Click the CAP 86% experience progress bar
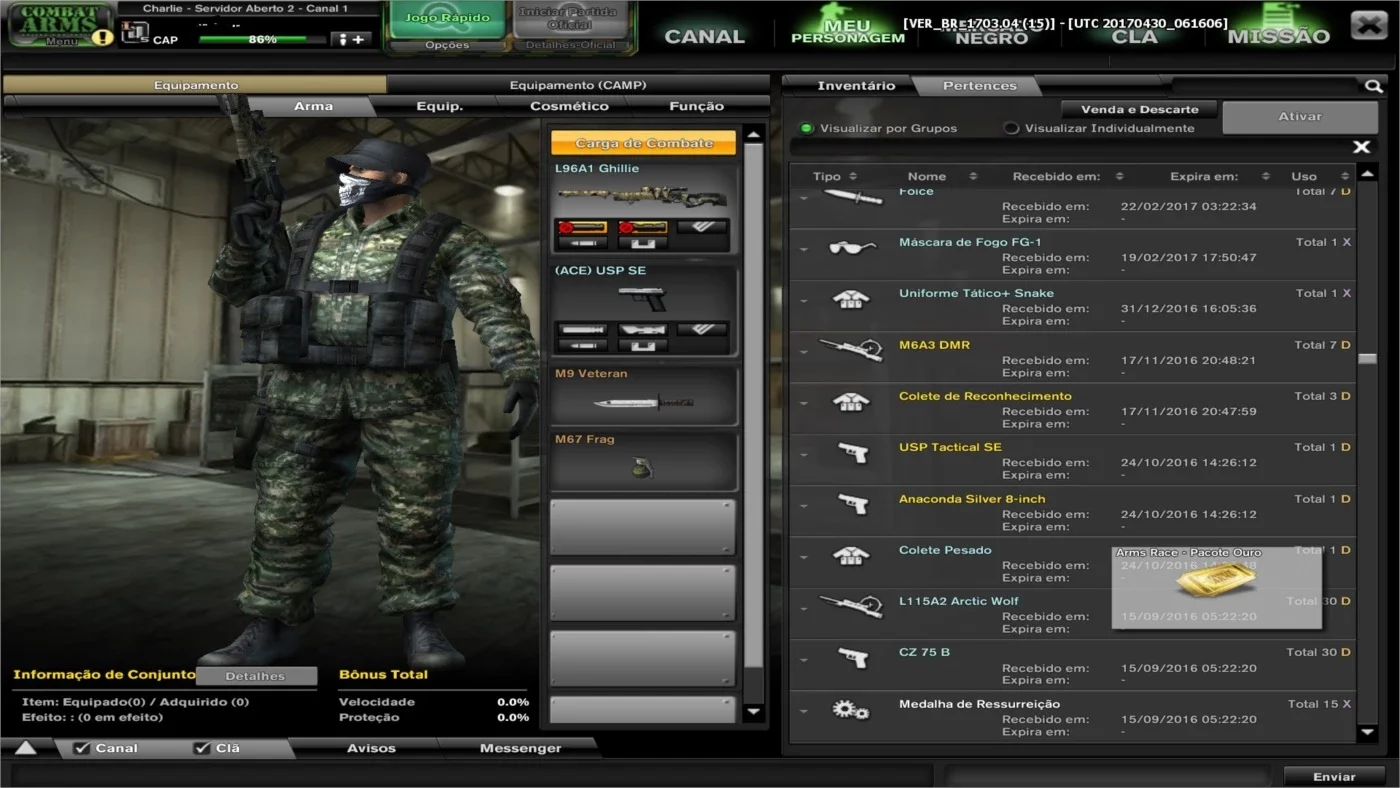The height and width of the screenshot is (788, 1400). tap(262, 40)
